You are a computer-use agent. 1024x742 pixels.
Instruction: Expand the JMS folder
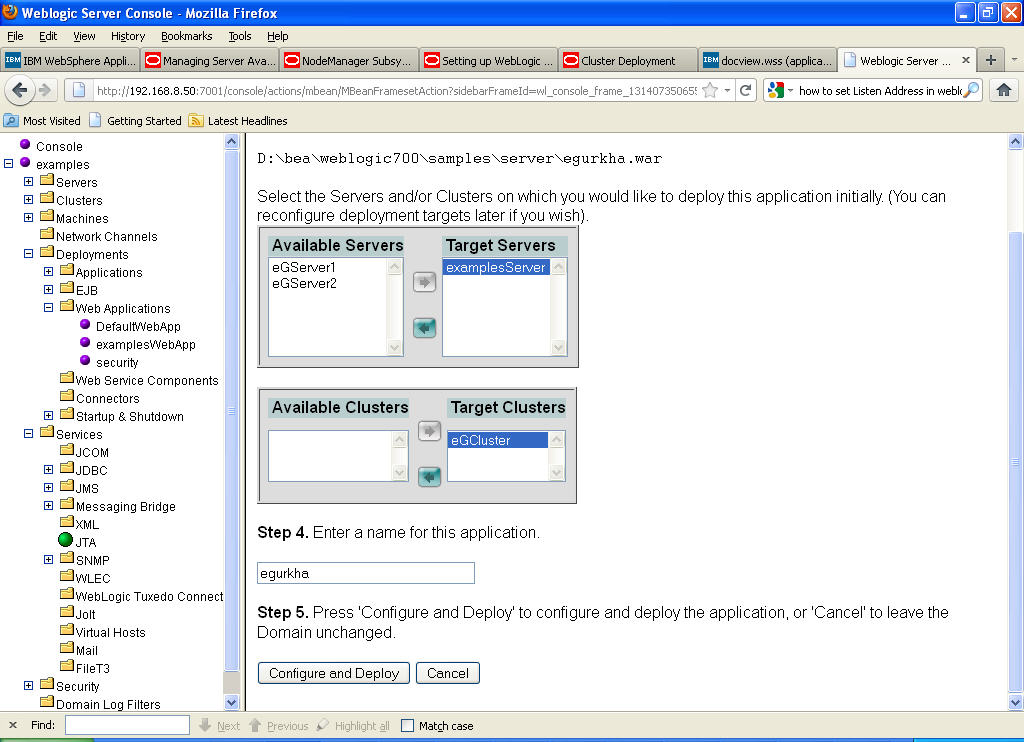click(48, 487)
